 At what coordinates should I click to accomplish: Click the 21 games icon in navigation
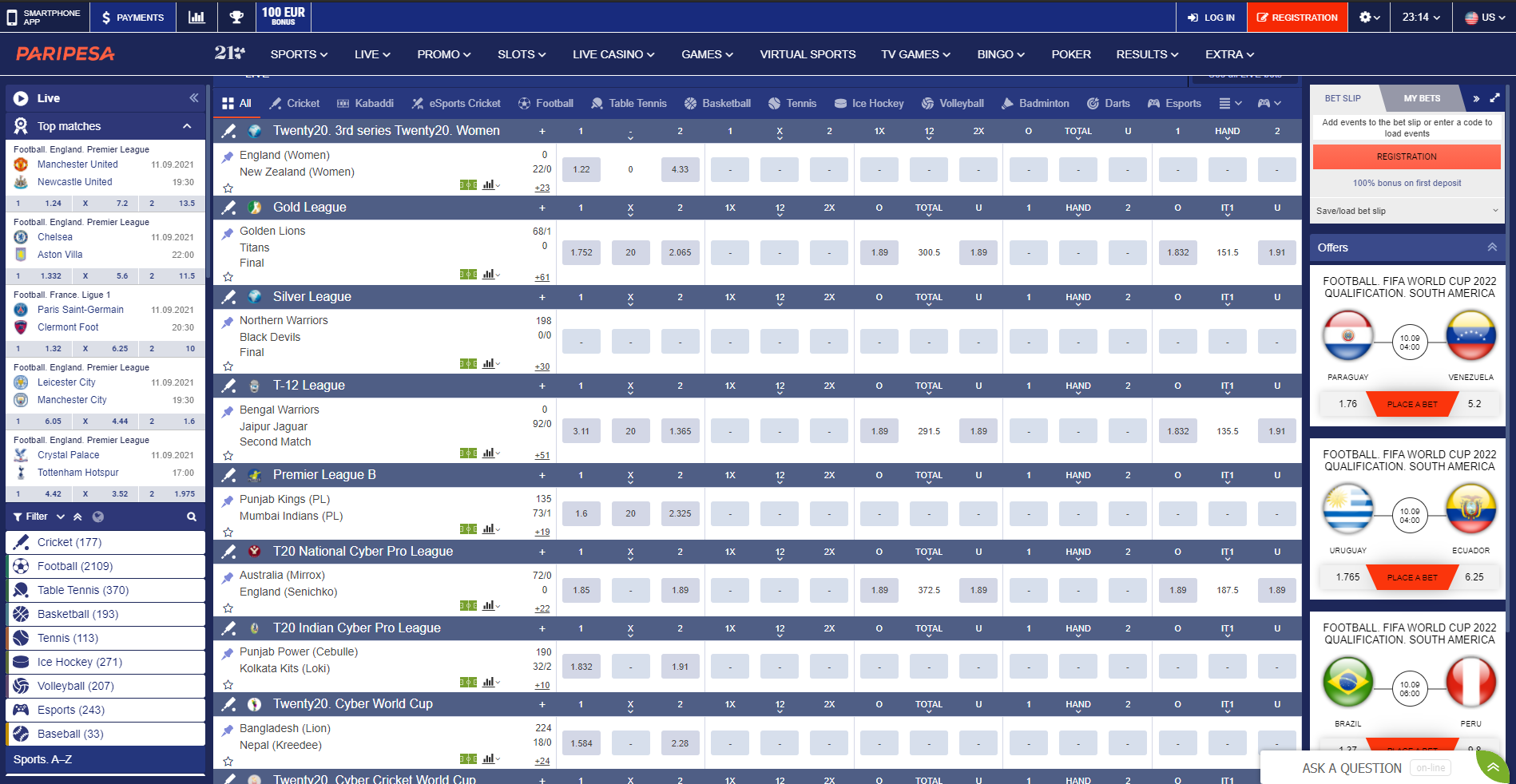pyautogui.click(x=229, y=53)
